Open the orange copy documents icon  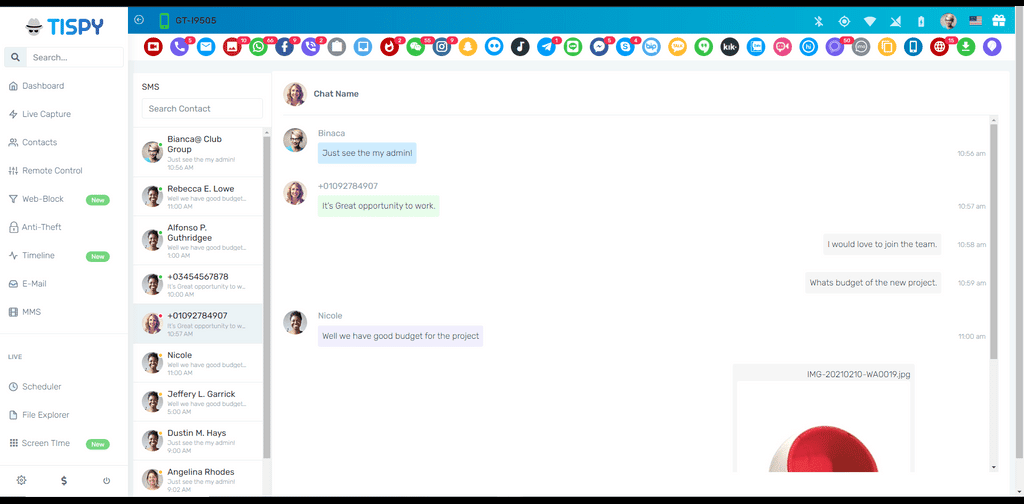[x=887, y=46]
